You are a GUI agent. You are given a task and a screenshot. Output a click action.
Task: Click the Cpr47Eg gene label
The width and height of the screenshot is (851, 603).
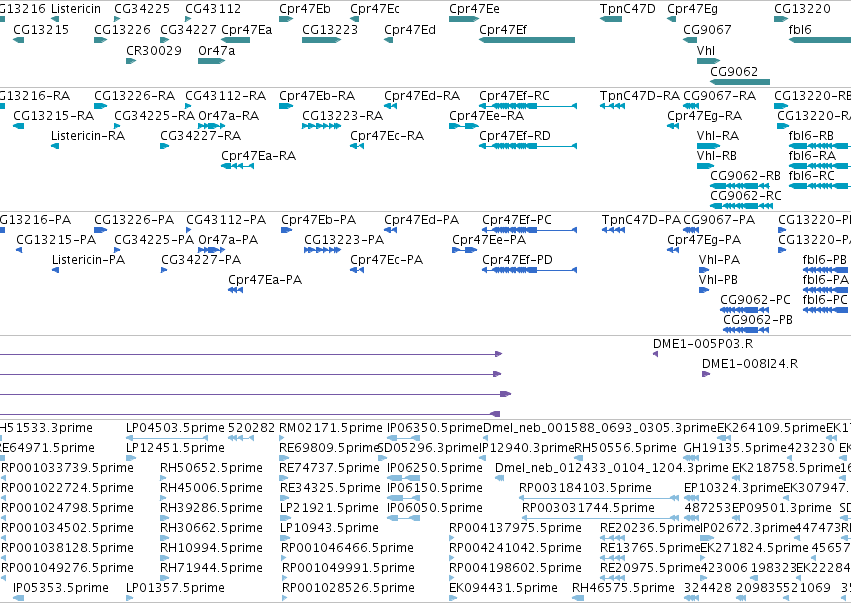693,9
